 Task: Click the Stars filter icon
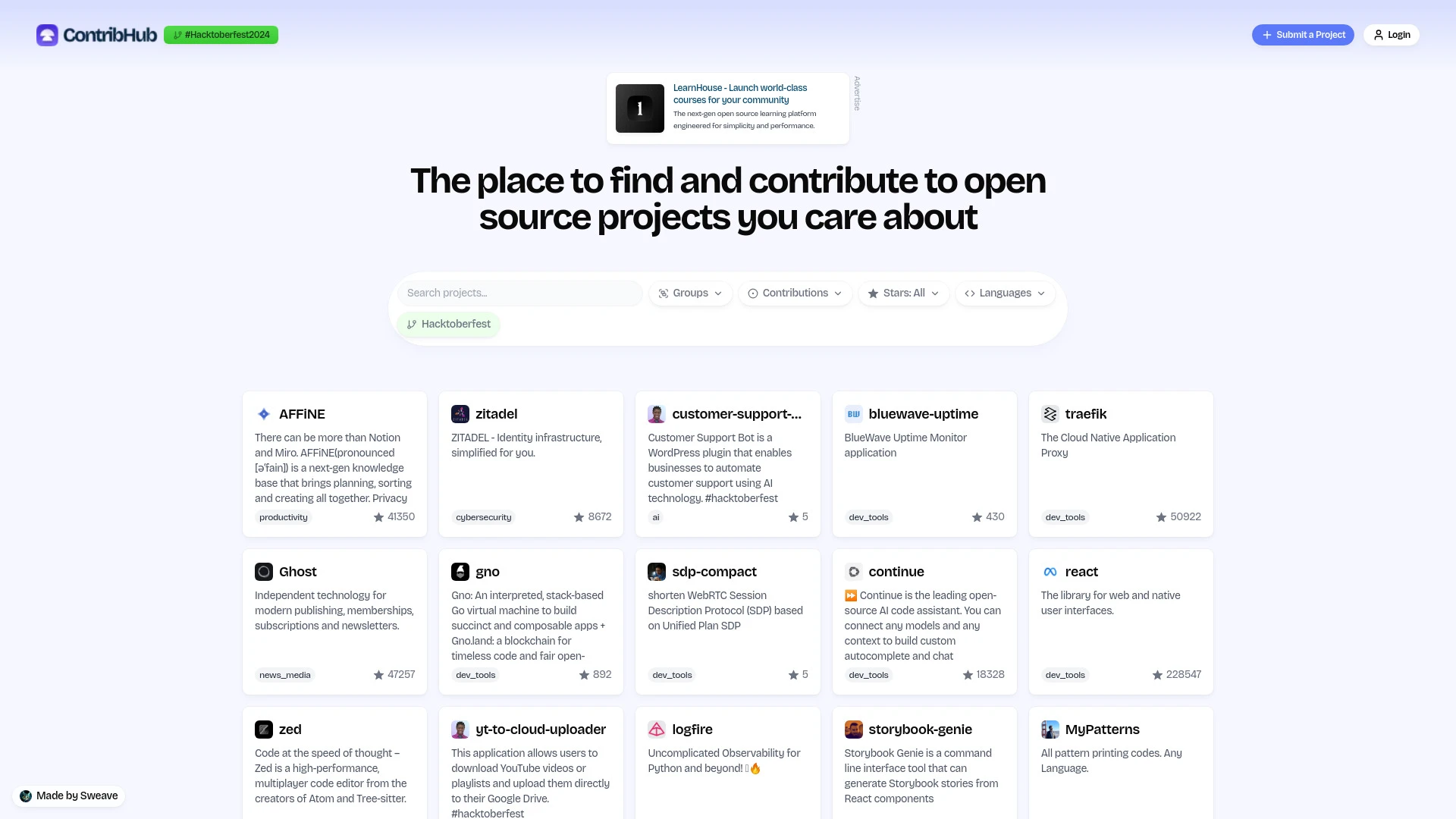pyautogui.click(x=873, y=293)
